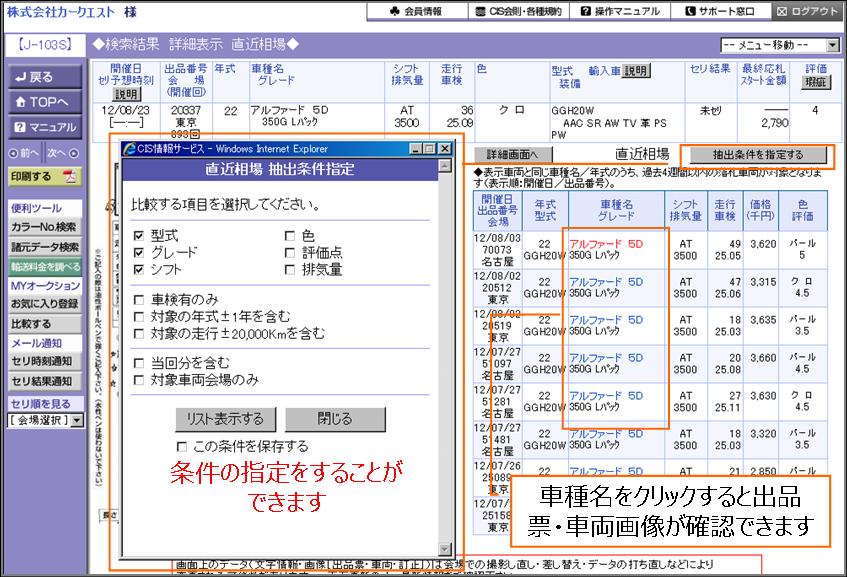Click お気に入り登録 in sidebar
Screen dimensions: 847x577
45,304
